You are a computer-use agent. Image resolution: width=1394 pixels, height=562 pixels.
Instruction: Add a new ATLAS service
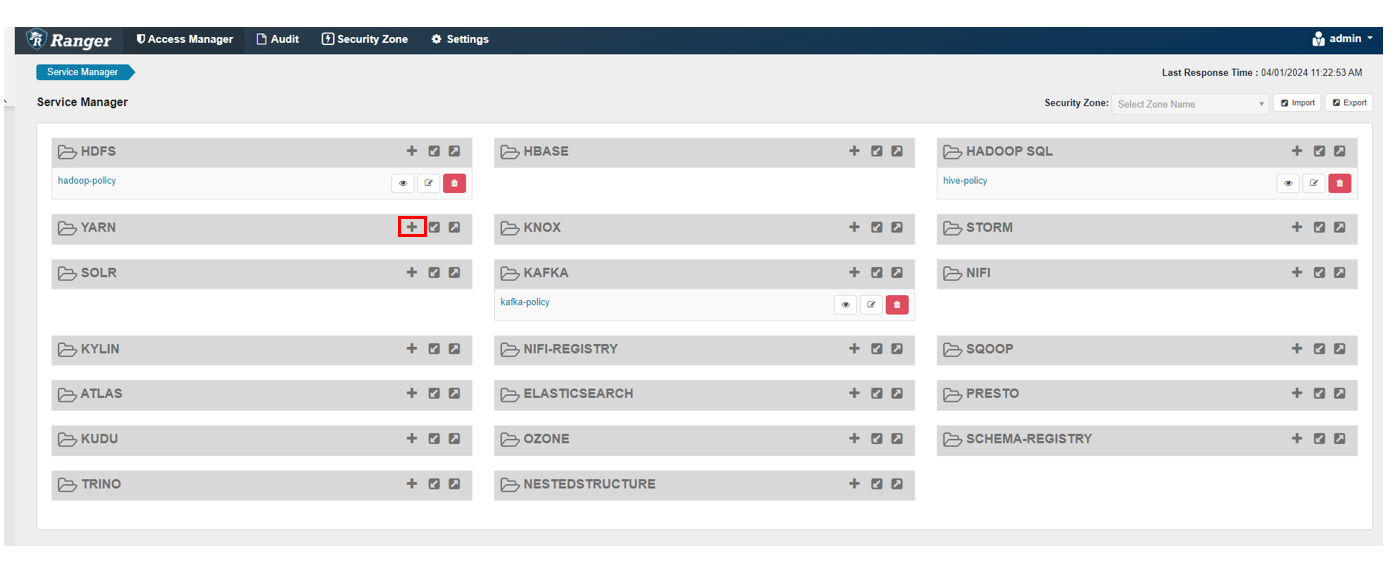tap(411, 393)
